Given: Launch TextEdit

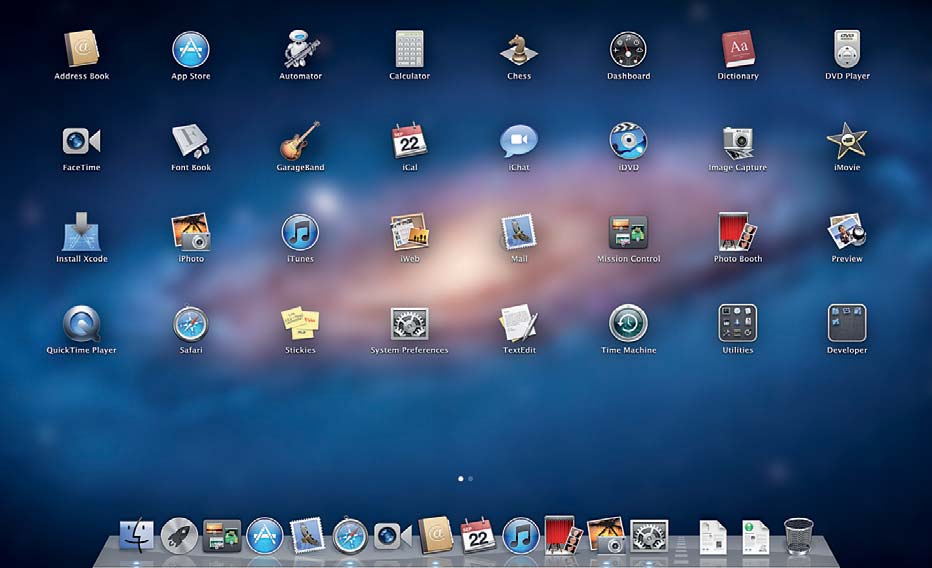Looking at the screenshot, I should click(x=519, y=324).
